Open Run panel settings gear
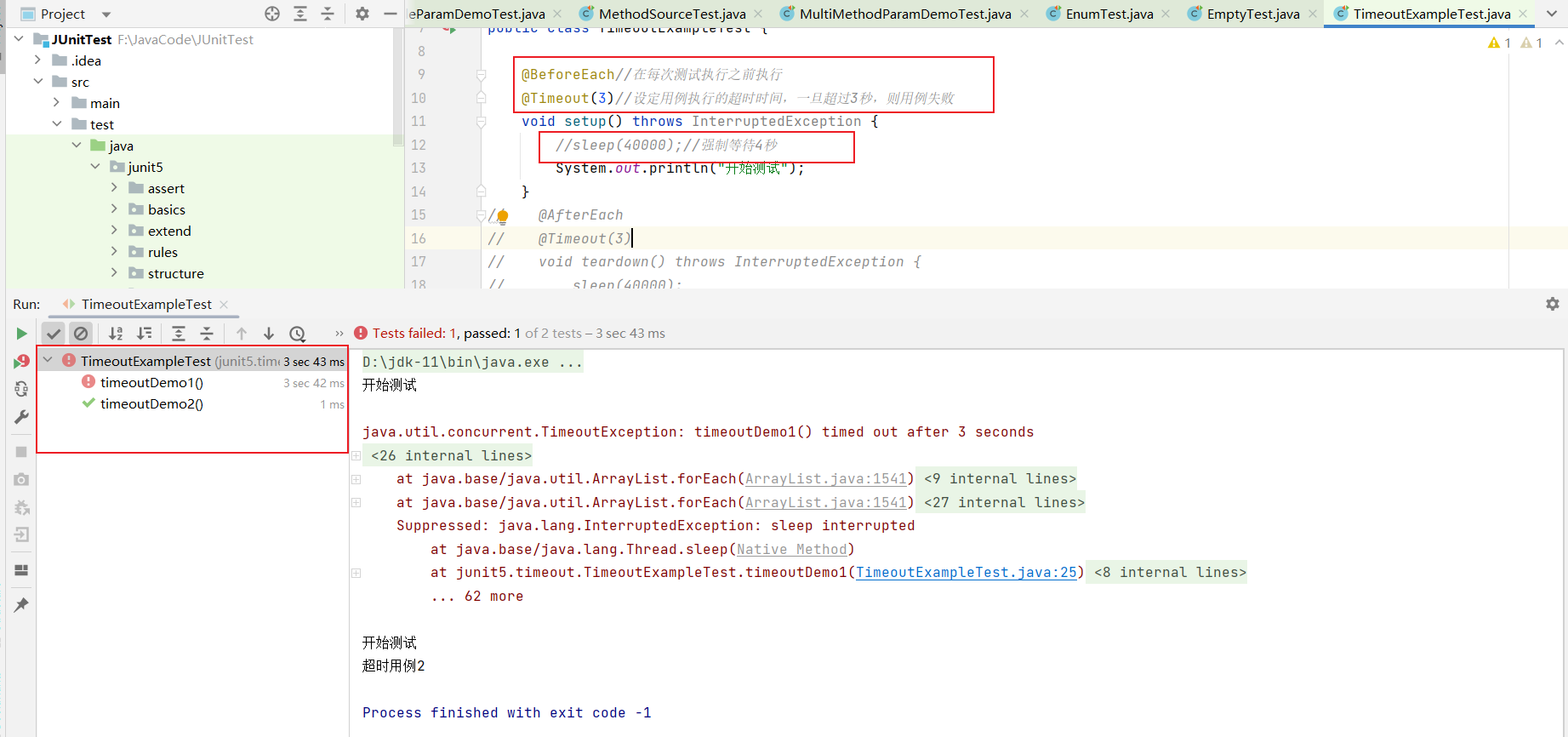 pos(1552,304)
